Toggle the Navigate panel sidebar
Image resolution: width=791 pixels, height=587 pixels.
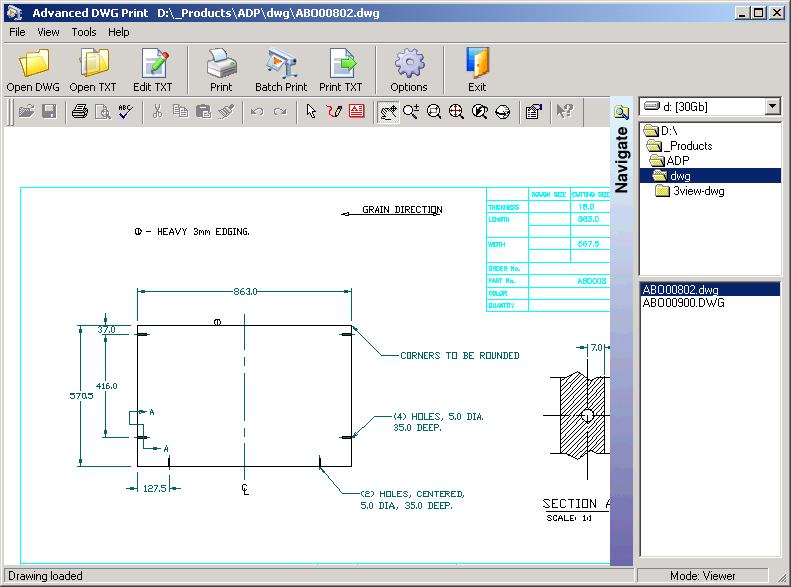tap(621, 160)
